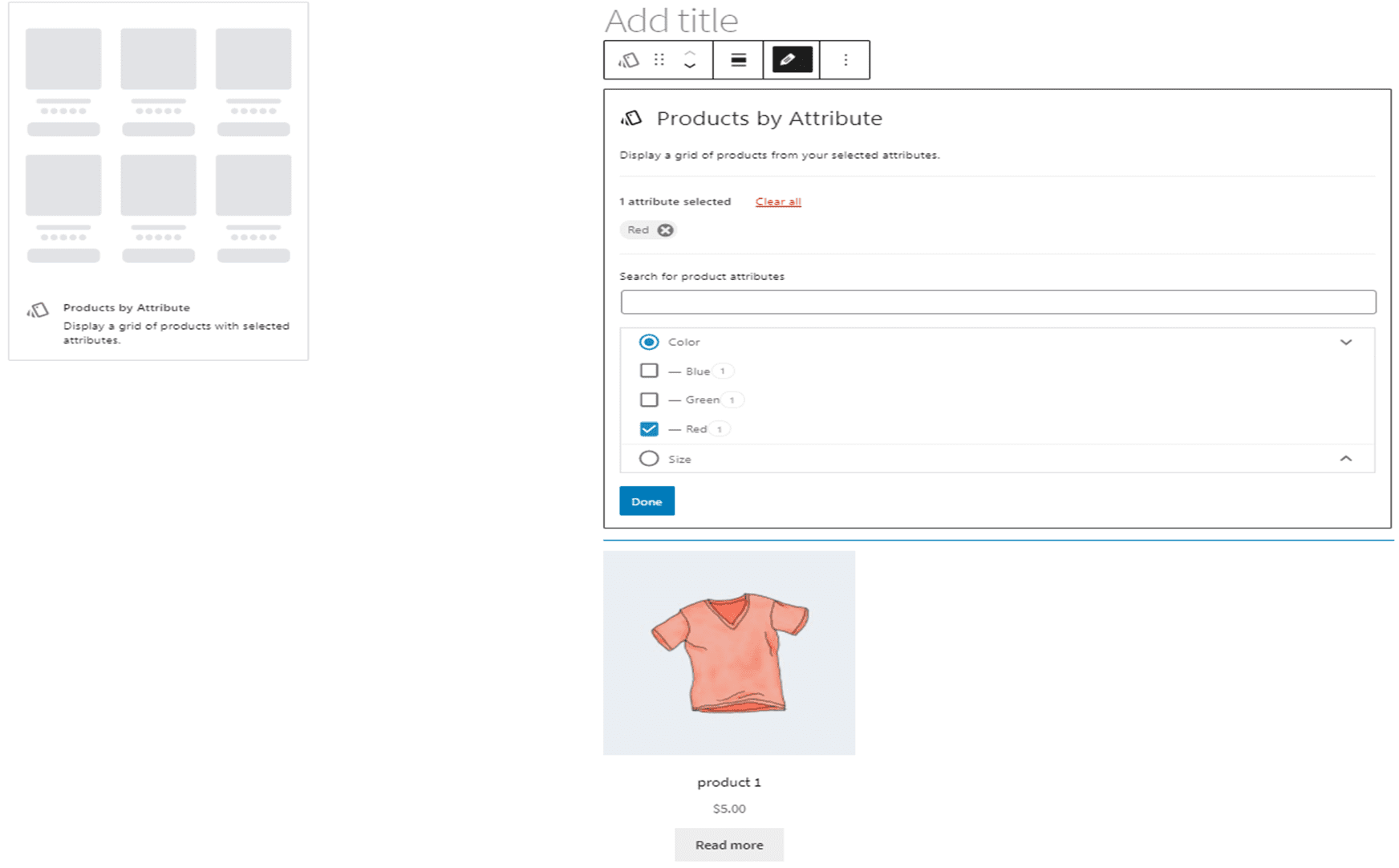Select the Color attribute radio button
Screen dimensions: 1399x868
point(649,342)
